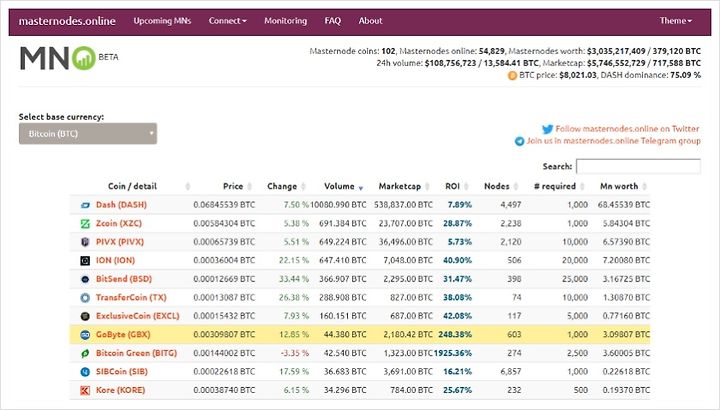Click the Zcoin price 0.00584304 BTC
This screenshot has height=410, width=720.
point(224,223)
